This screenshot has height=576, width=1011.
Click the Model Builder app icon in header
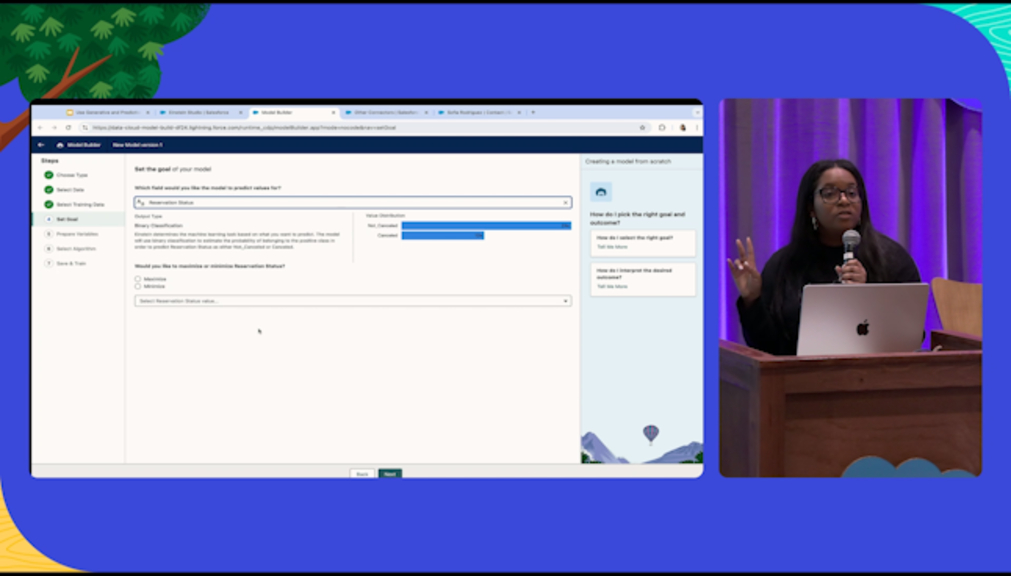[60, 145]
